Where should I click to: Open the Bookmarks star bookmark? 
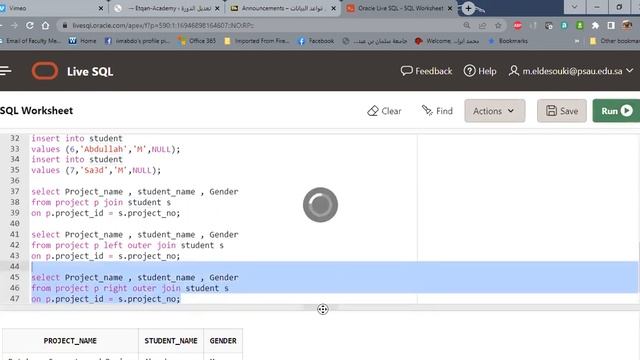click(x=508, y=41)
